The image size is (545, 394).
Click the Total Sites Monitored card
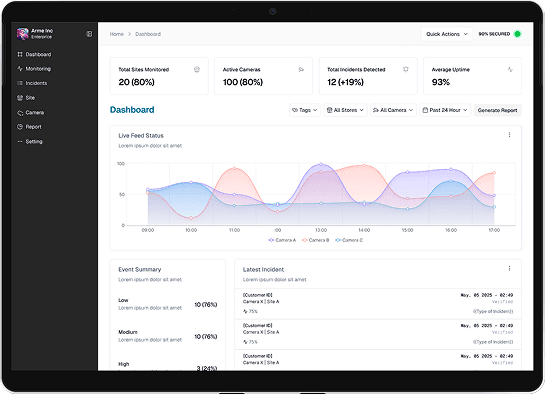pyautogui.click(x=159, y=76)
